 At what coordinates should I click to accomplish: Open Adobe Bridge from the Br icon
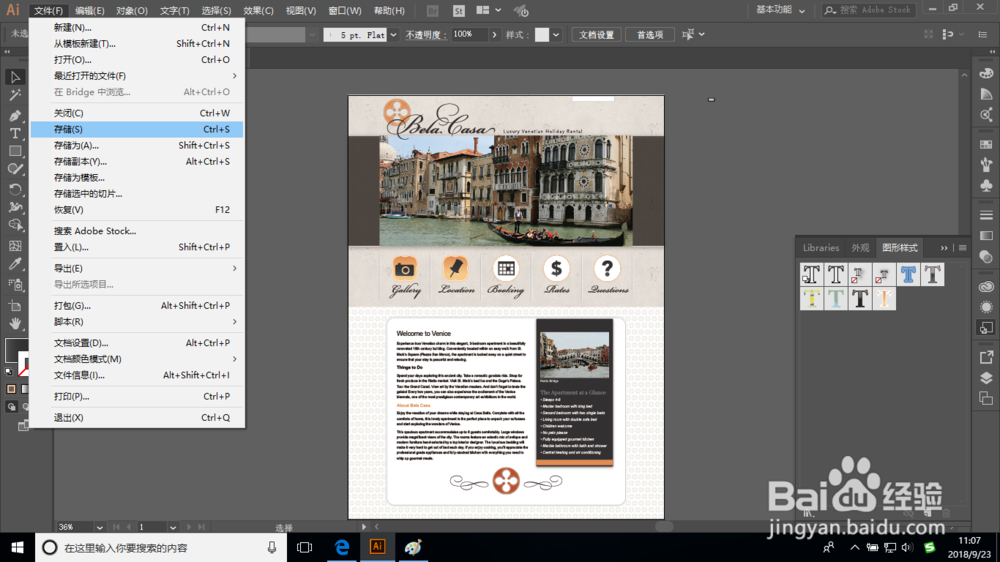(432, 11)
